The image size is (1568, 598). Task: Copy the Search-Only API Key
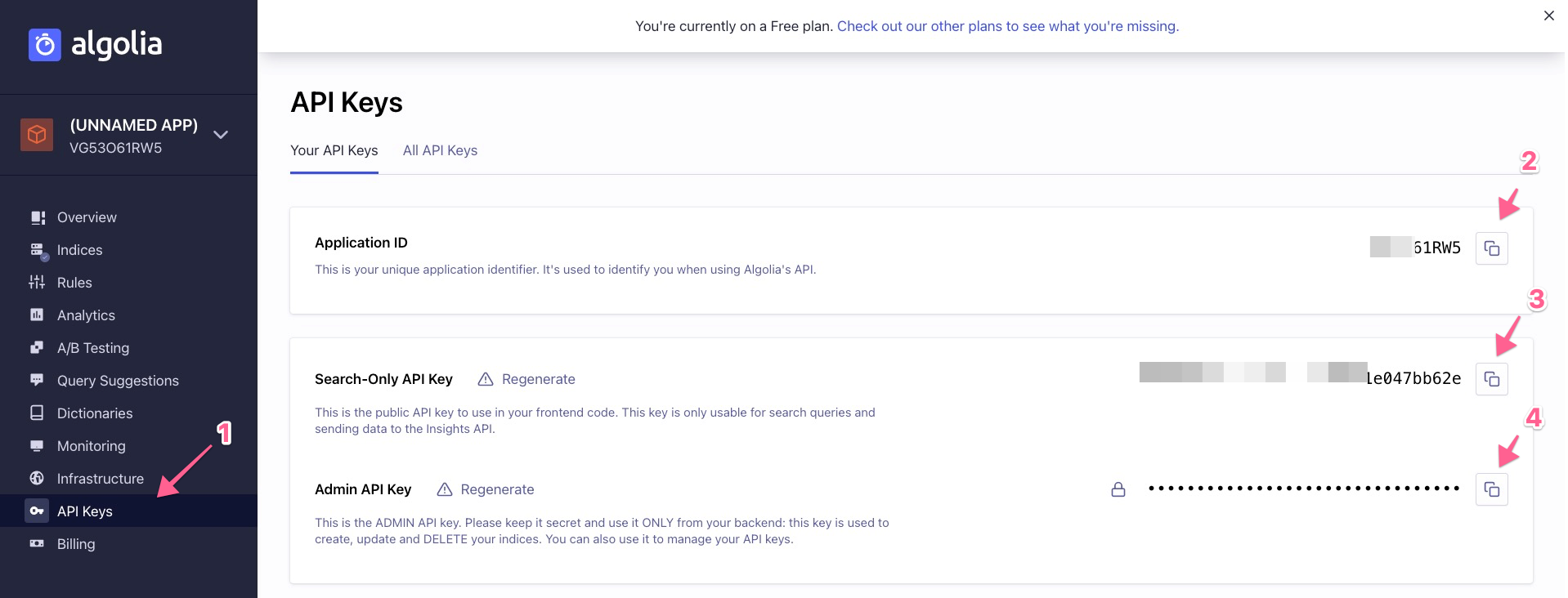tap(1492, 379)
